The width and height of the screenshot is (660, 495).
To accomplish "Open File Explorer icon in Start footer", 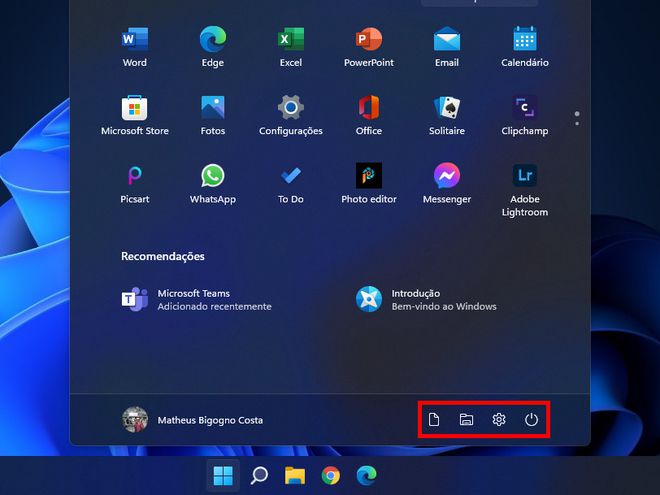I will point(466,420).
